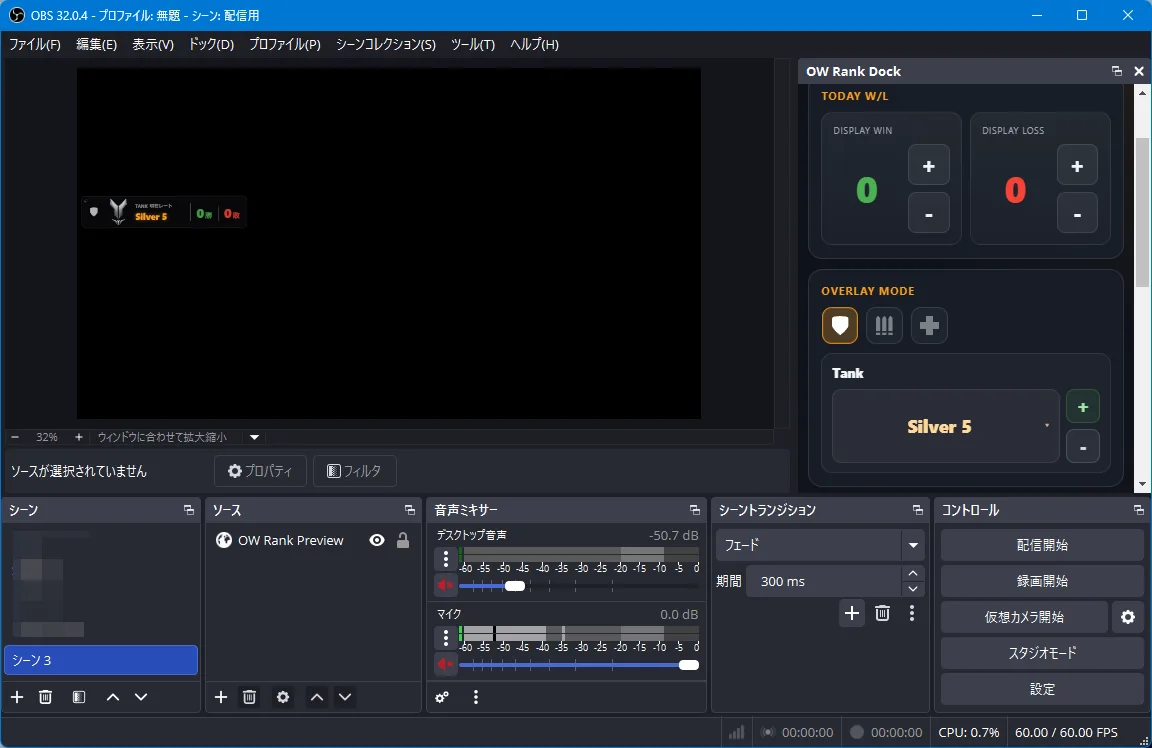Image resolution: width=1152 pixels, height=748 pixels.
Task: Open デスクトップ音声 options menu dots
Action: tap(445, 559)
